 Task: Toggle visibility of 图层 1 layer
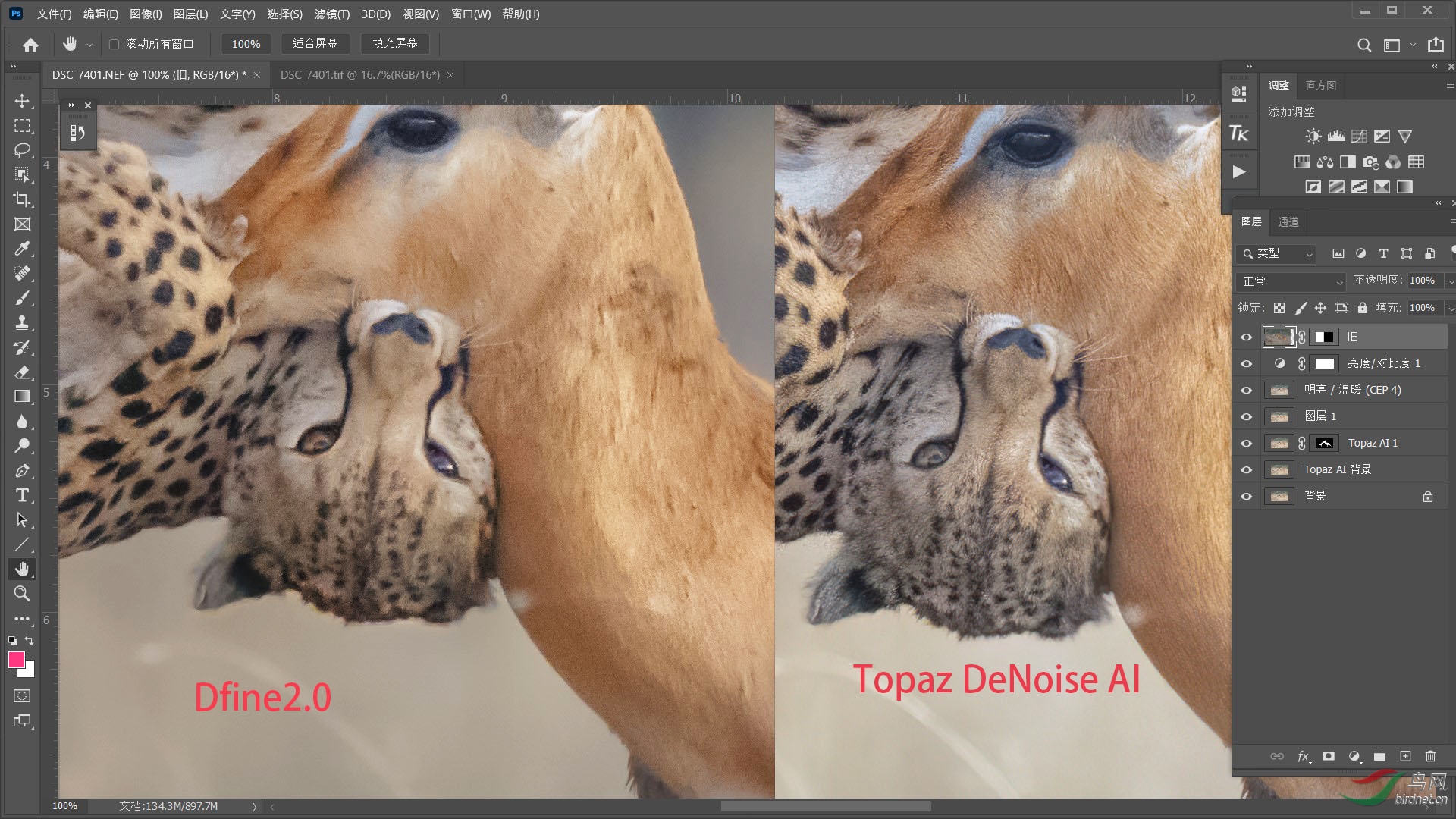click(1246, 416)
